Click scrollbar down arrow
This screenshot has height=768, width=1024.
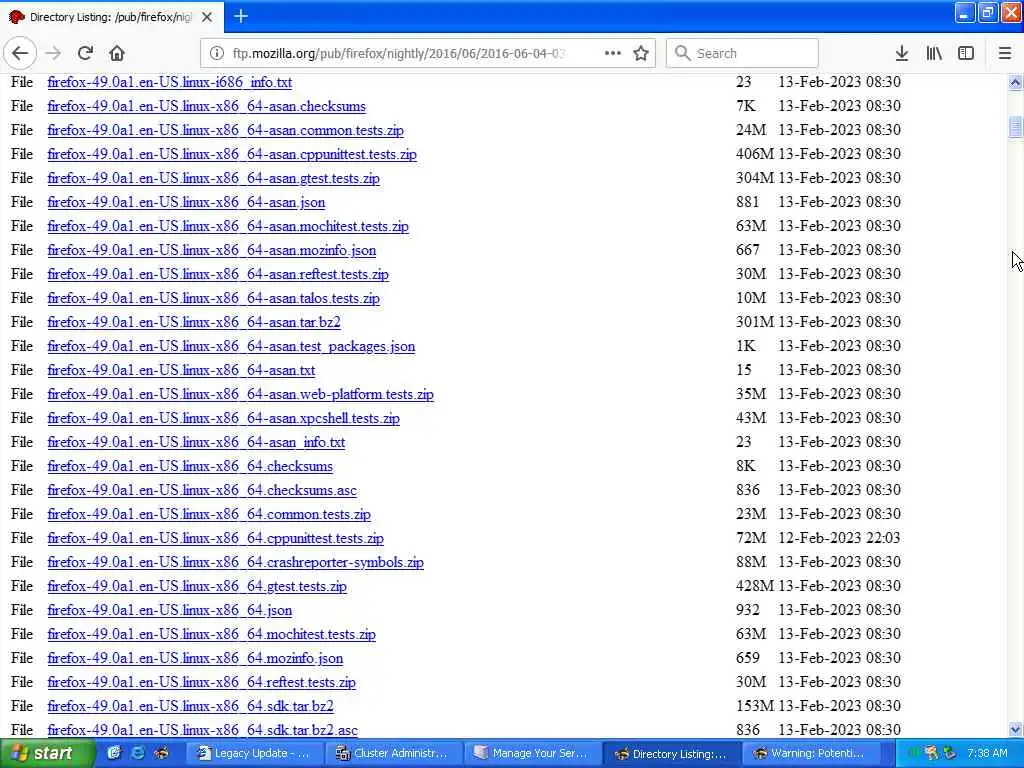[1015, 729]
